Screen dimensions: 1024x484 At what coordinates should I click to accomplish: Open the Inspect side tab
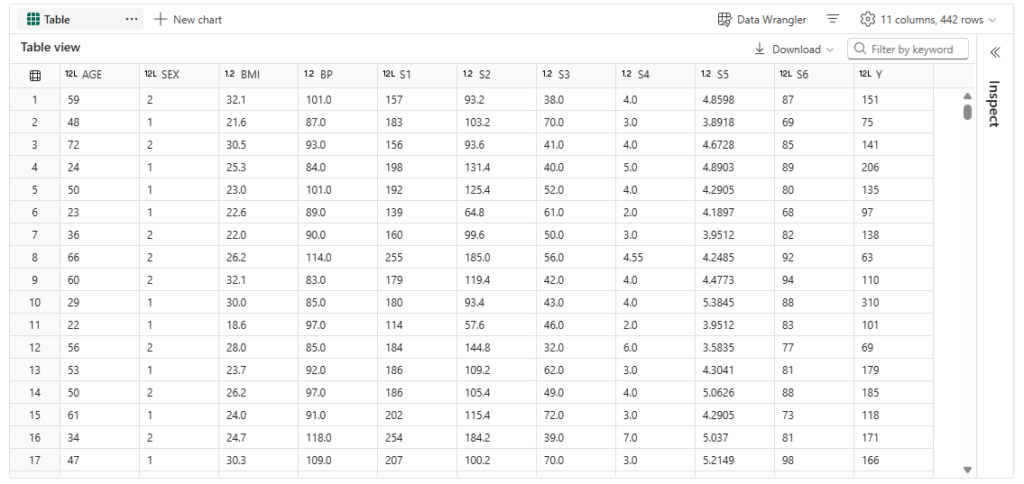pyautogui.click(x=994, y=104)
